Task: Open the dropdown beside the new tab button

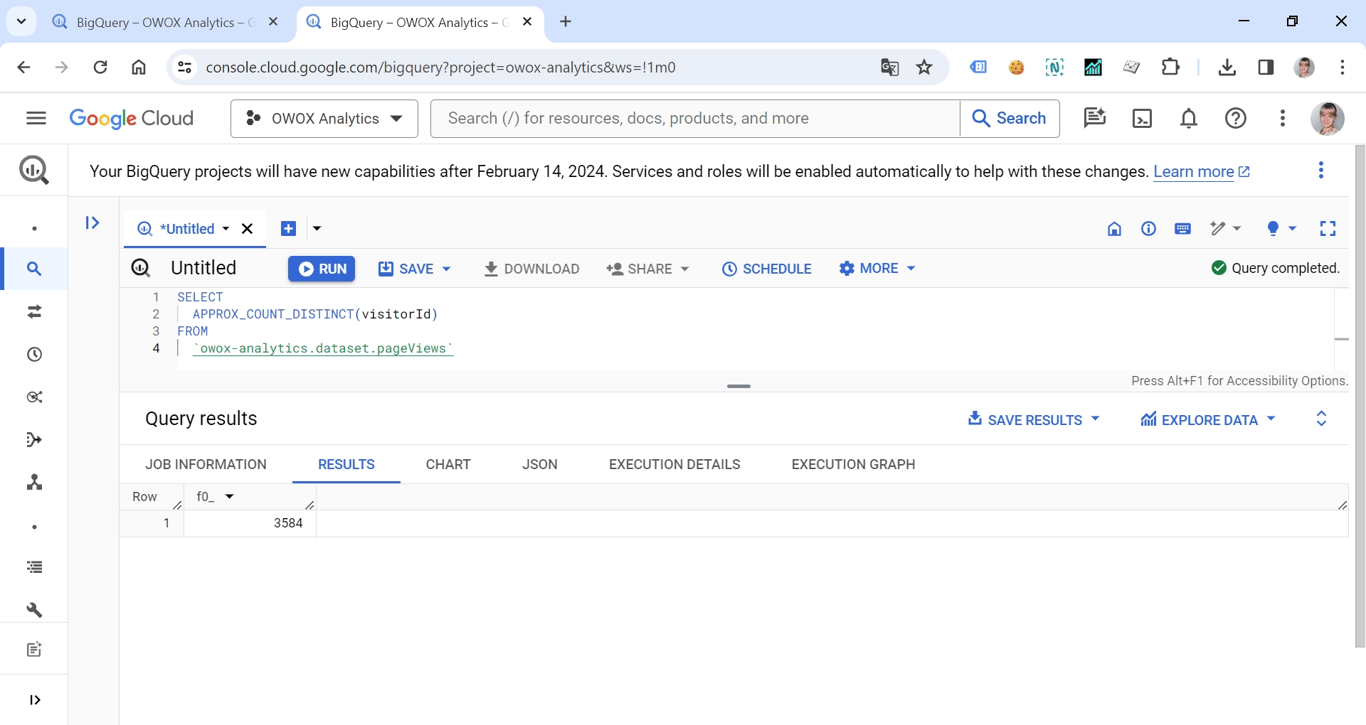Action: coord(317,229)
